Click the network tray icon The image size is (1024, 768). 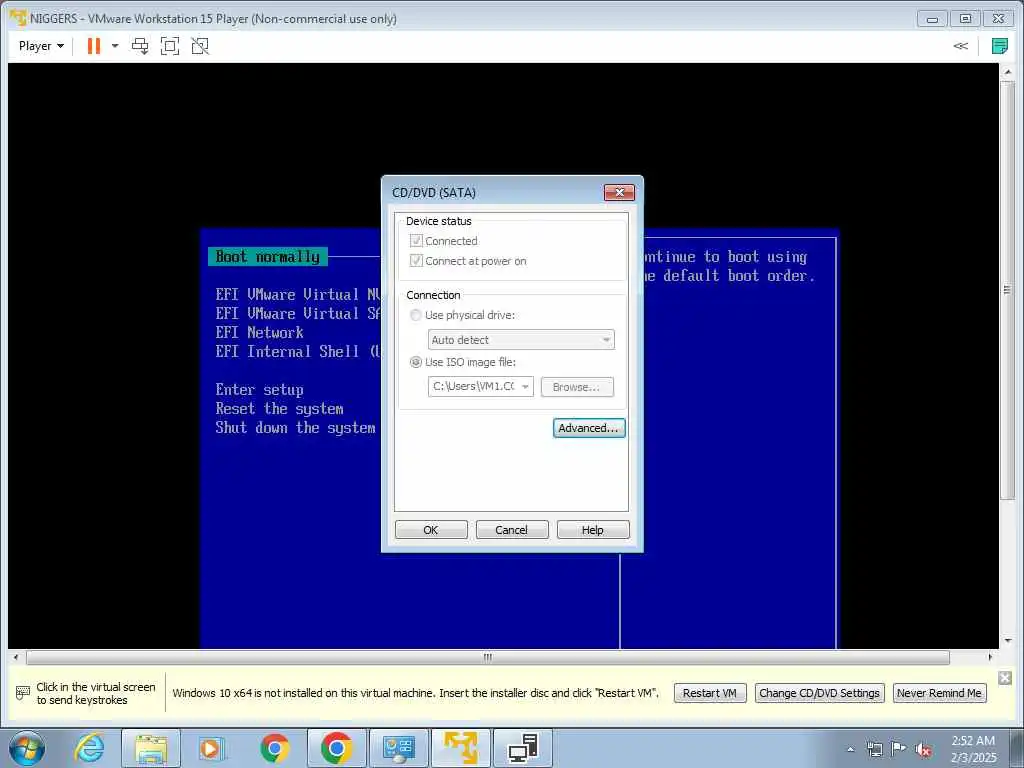pos(874,749)
